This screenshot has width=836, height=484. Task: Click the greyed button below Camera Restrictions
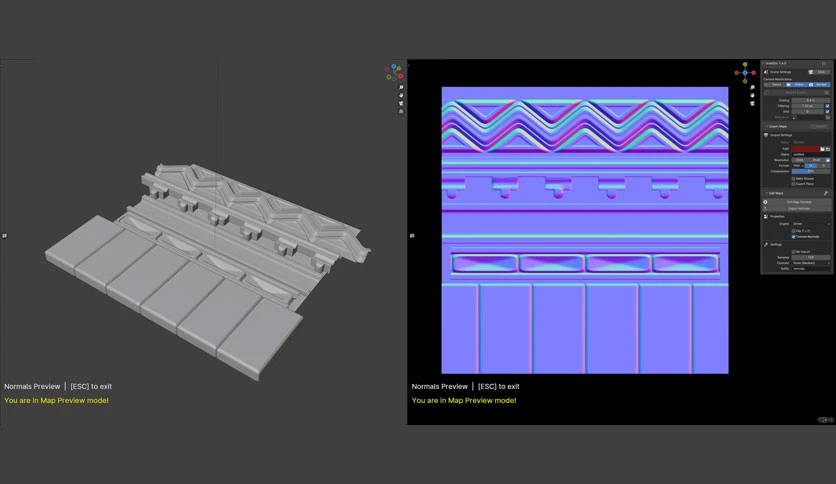(797, 92)
